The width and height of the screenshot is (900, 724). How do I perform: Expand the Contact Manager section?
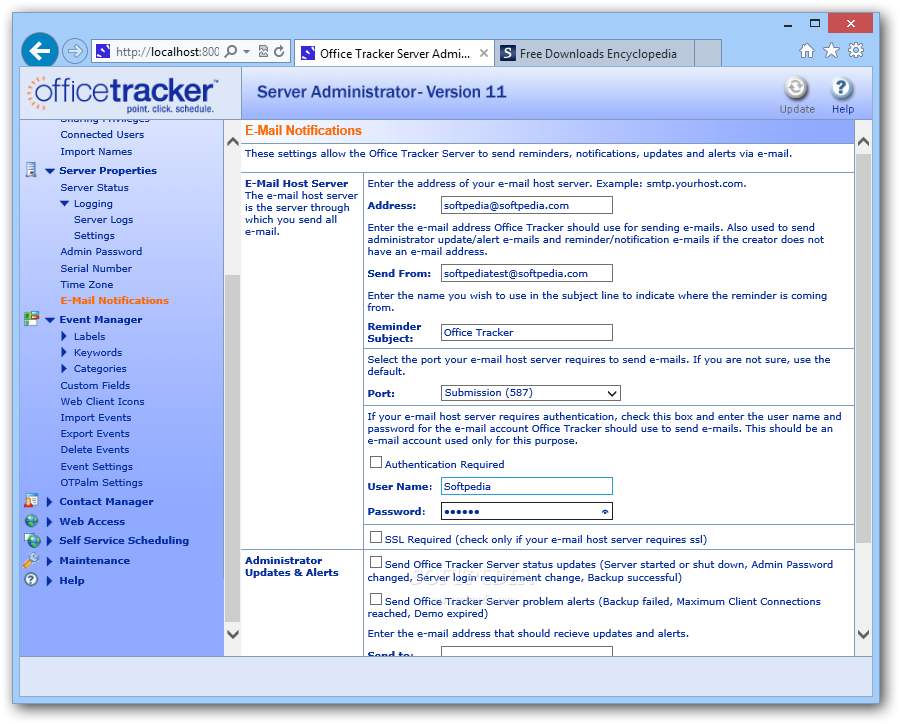[49, 502]
